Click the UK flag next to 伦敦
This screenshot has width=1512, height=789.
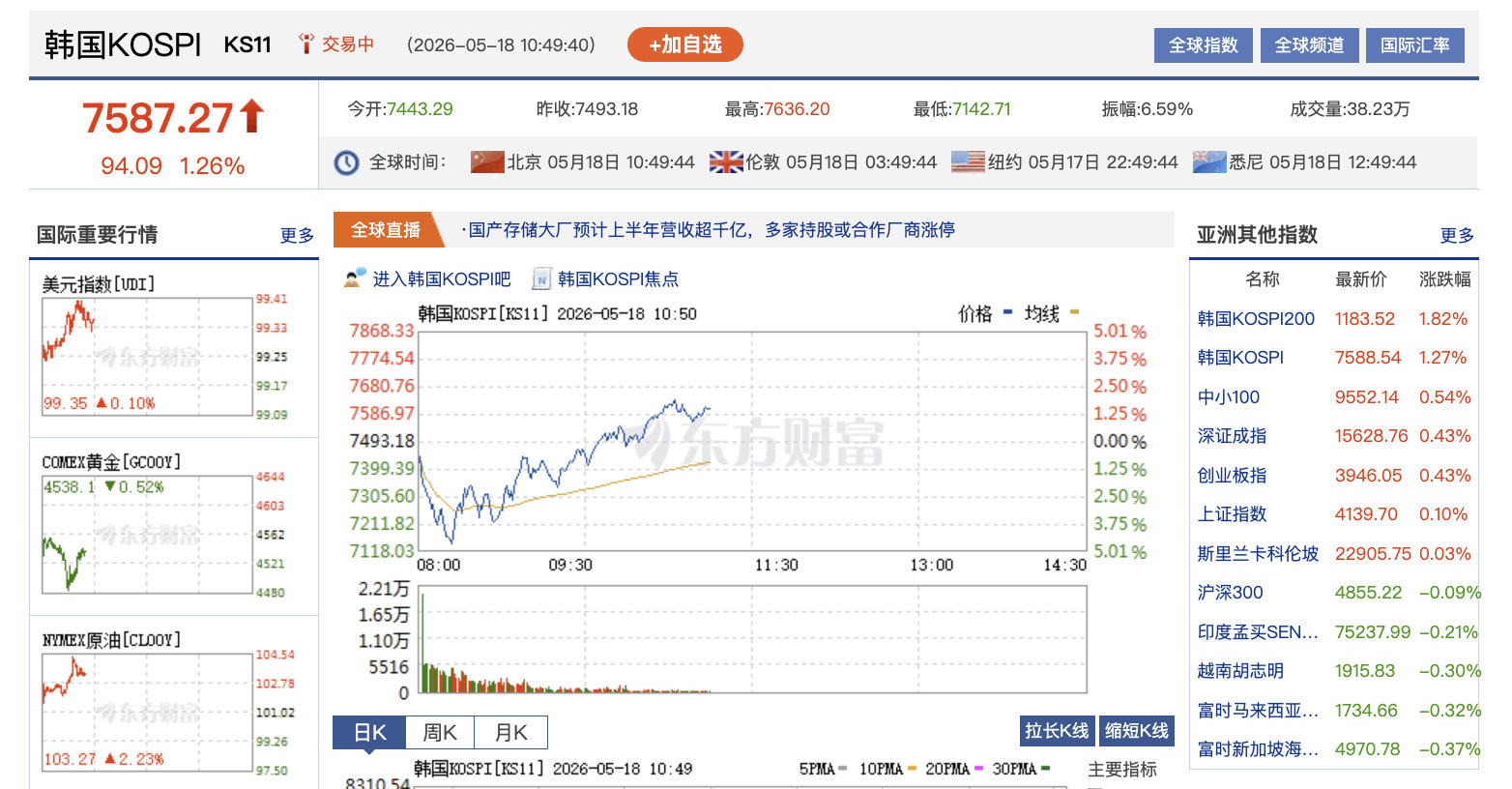726,162
